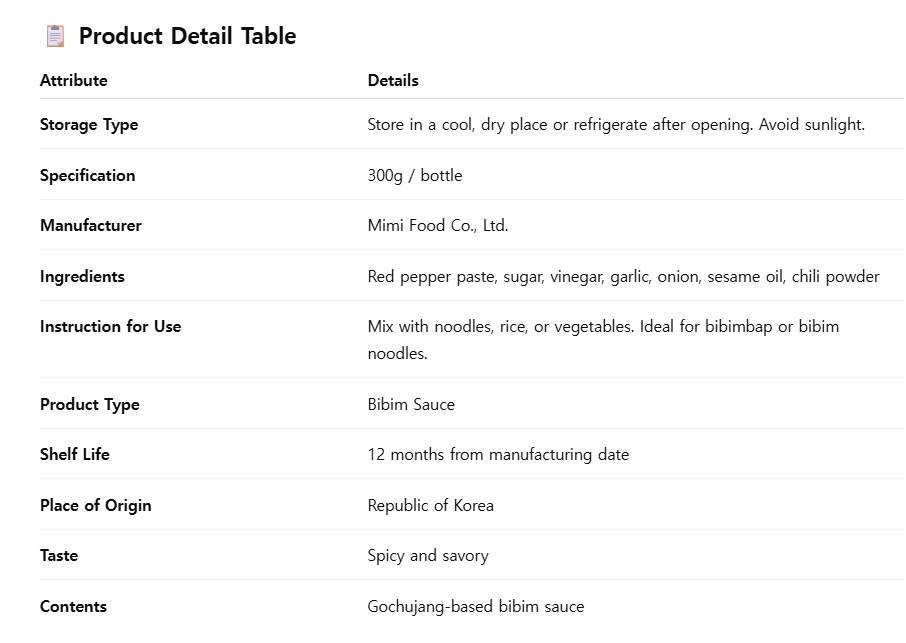Click the storage instructions text about sunlight
Image resolution: width=906 pixels, height=643 pixels.
tap(616, 125)
